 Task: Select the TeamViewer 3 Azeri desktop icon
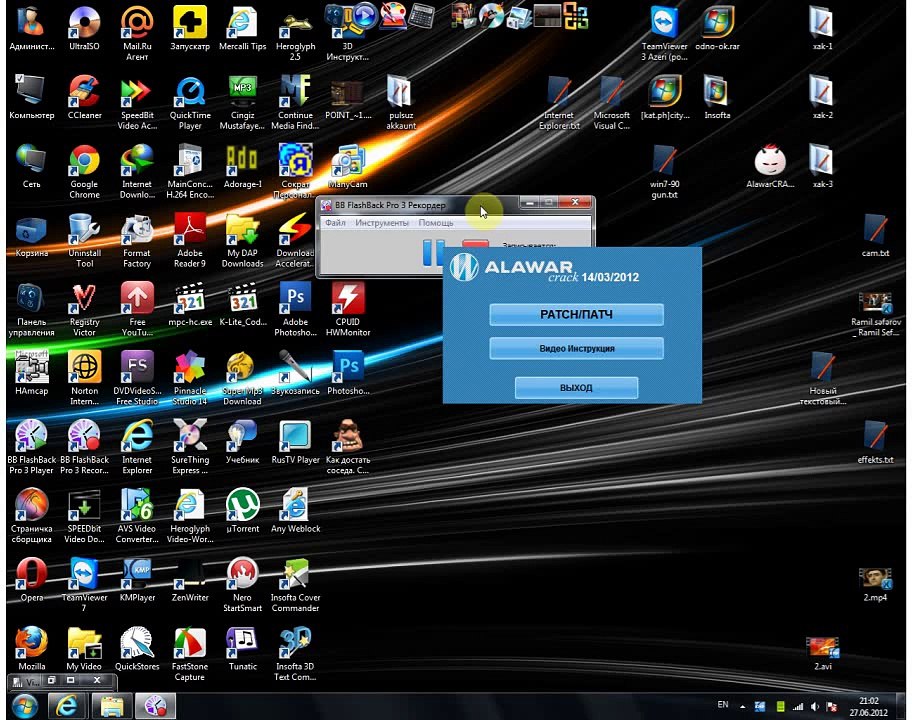pyautogui.click(x=664, y=34)
